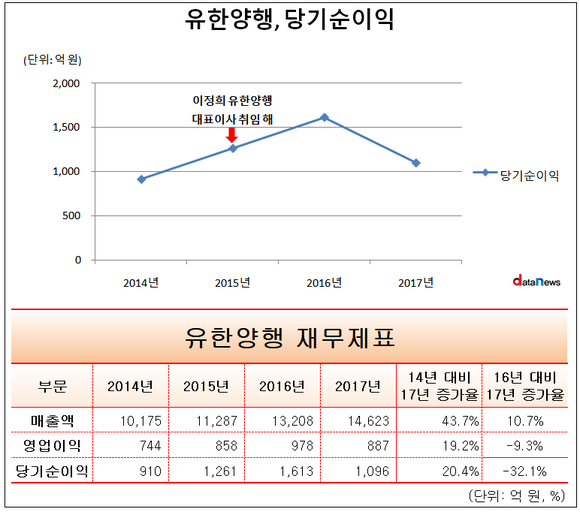Click the 2015년 table column header
The width and height of the screenshot is (580, 512).
206,387
